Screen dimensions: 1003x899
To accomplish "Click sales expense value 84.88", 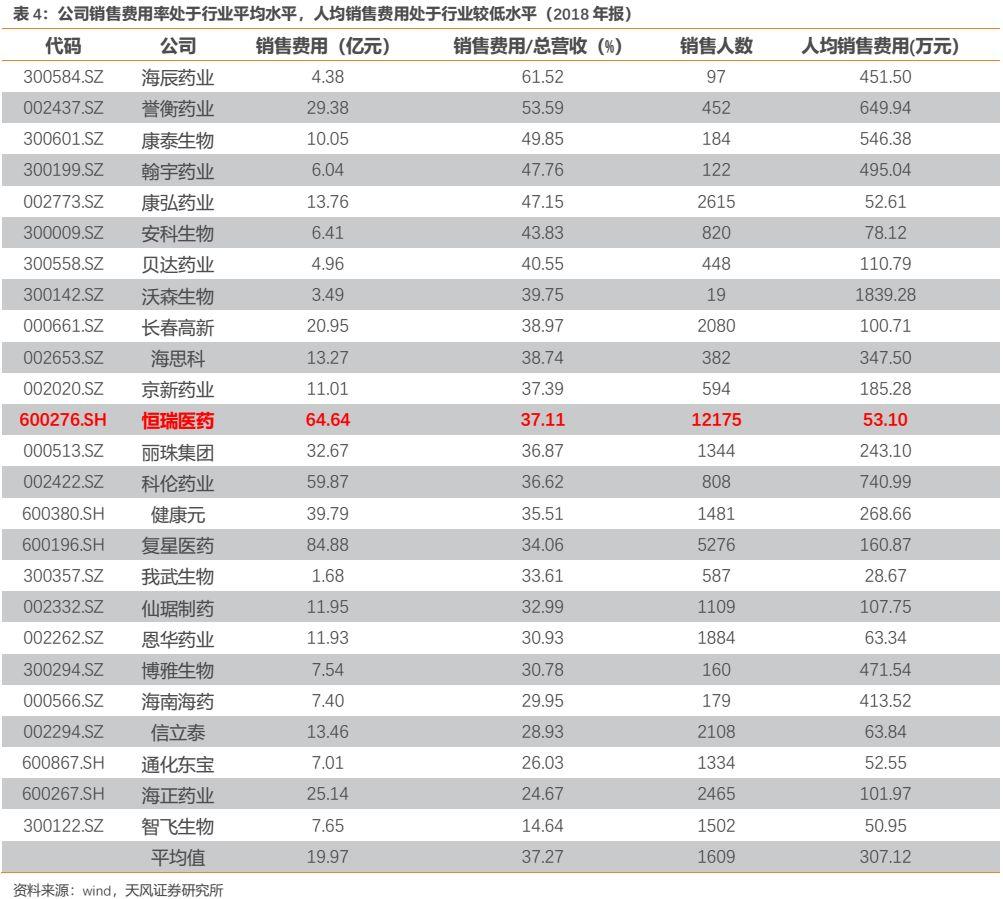I will click(x=328, y=545).
